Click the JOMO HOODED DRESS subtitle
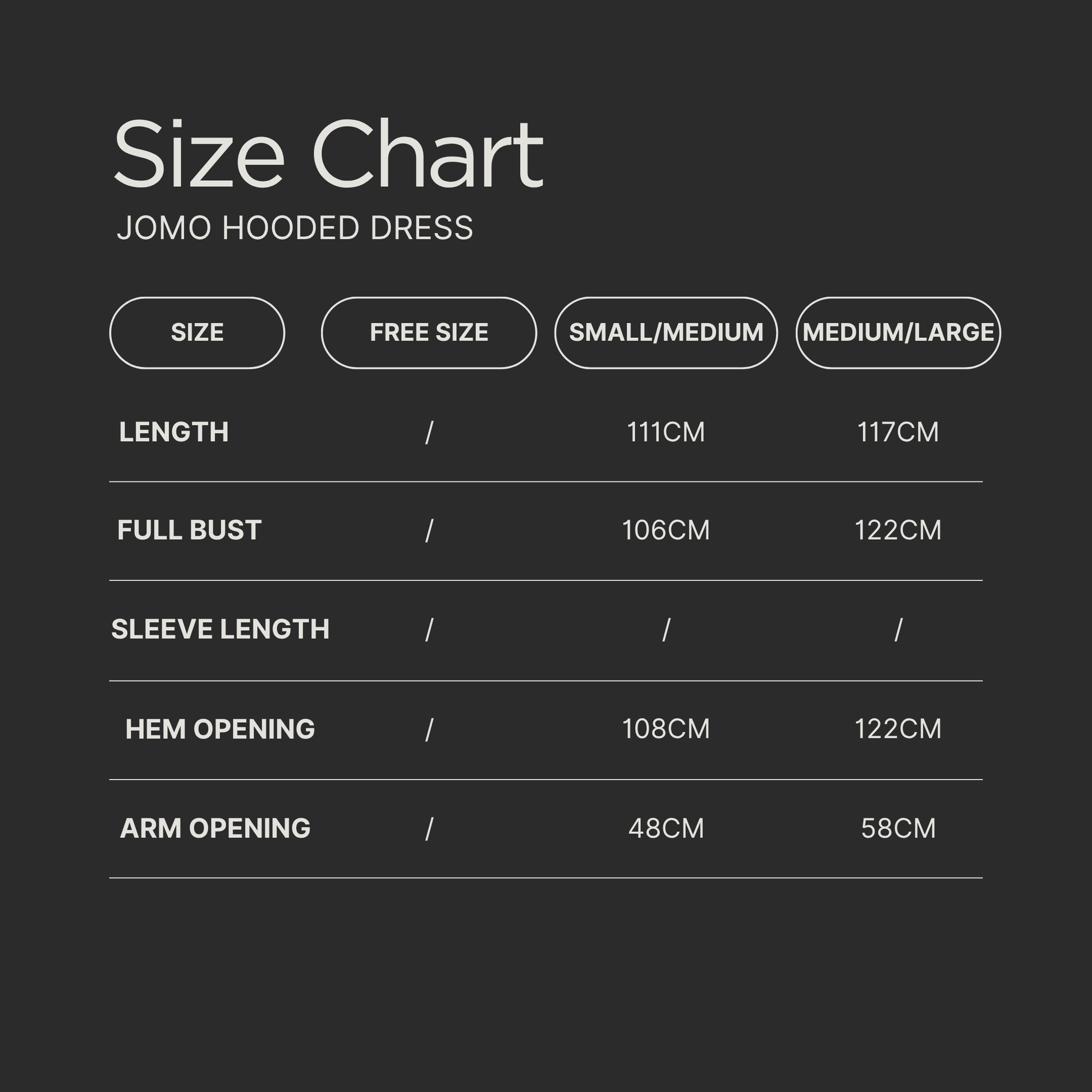This screenshot has height=1092, width=1092. click(295, 228)
